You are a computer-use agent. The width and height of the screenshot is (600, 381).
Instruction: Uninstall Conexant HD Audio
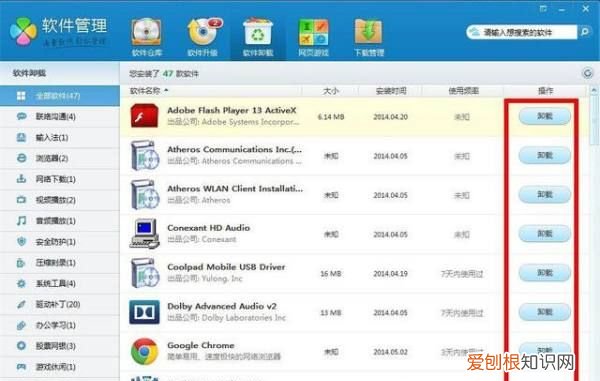click(x=545, y=234)
